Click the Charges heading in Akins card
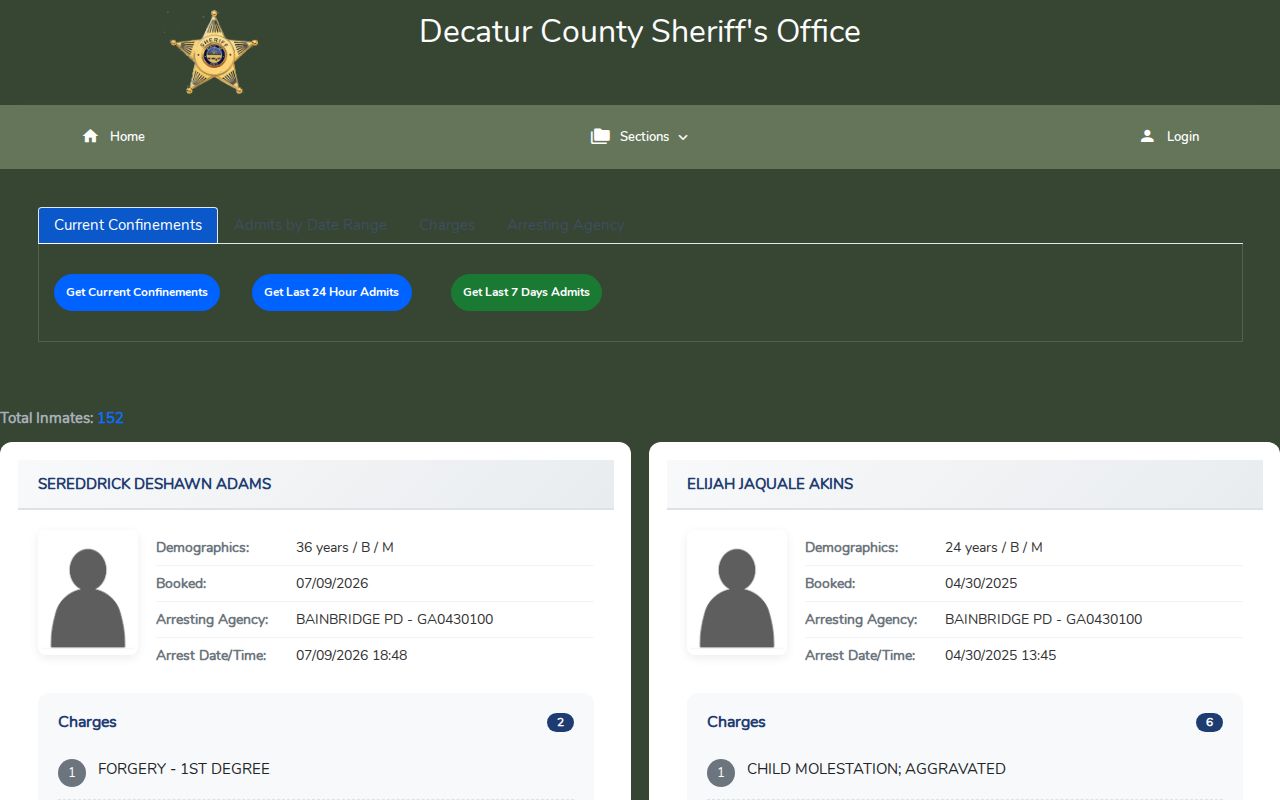This screenshot has width=1280, height=800. [736, 722]
